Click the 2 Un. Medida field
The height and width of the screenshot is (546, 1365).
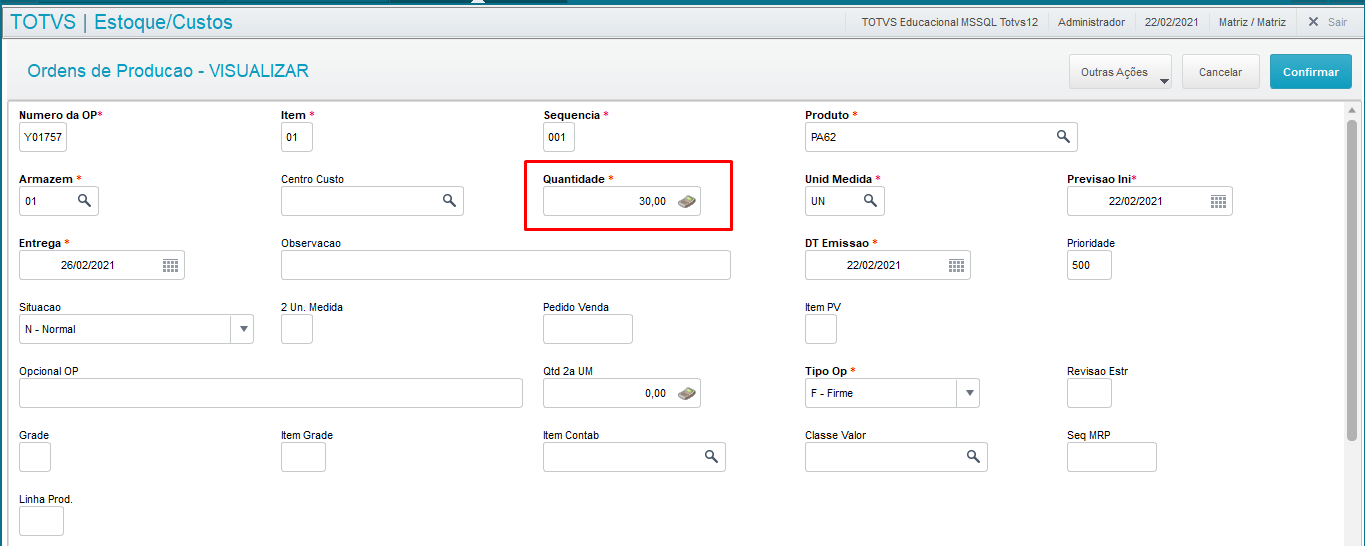(297, 329)
